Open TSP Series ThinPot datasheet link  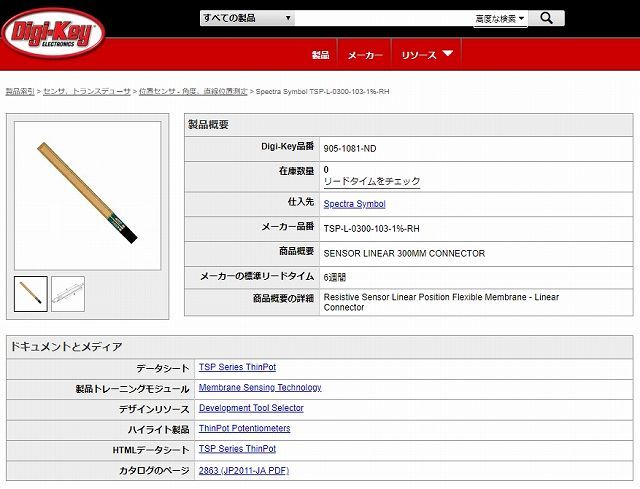[237, 367]
